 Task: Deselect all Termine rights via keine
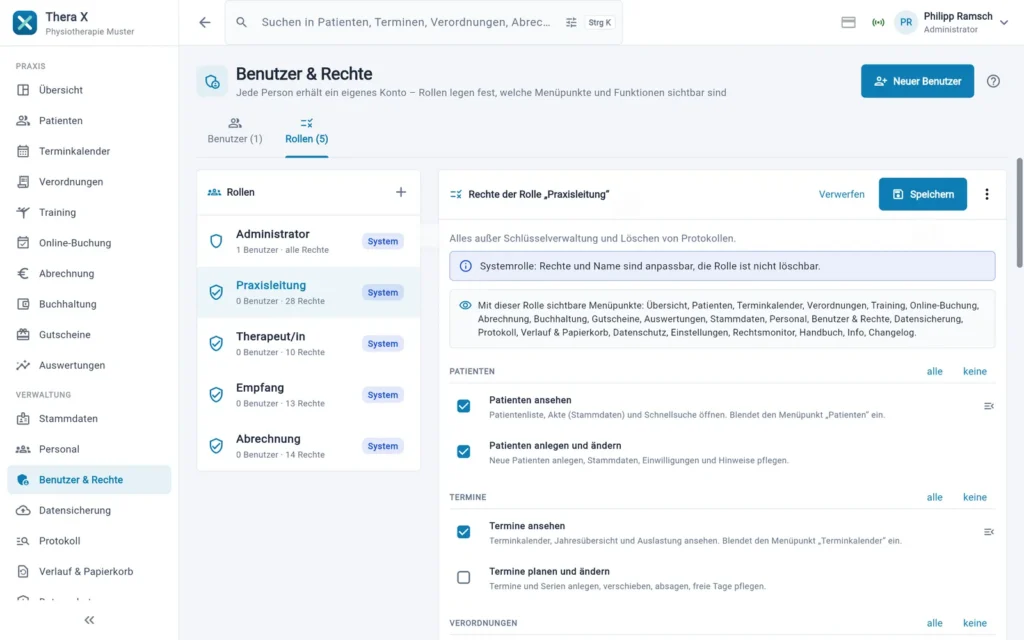click(975, 497)
